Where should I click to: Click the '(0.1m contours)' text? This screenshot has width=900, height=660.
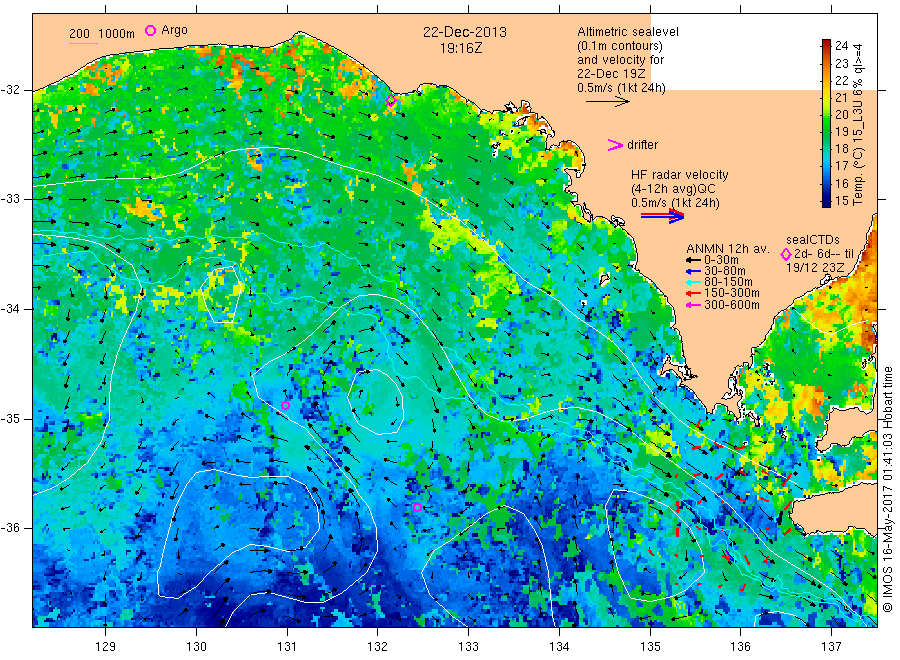pyautogui.click(x=620, y=46)
